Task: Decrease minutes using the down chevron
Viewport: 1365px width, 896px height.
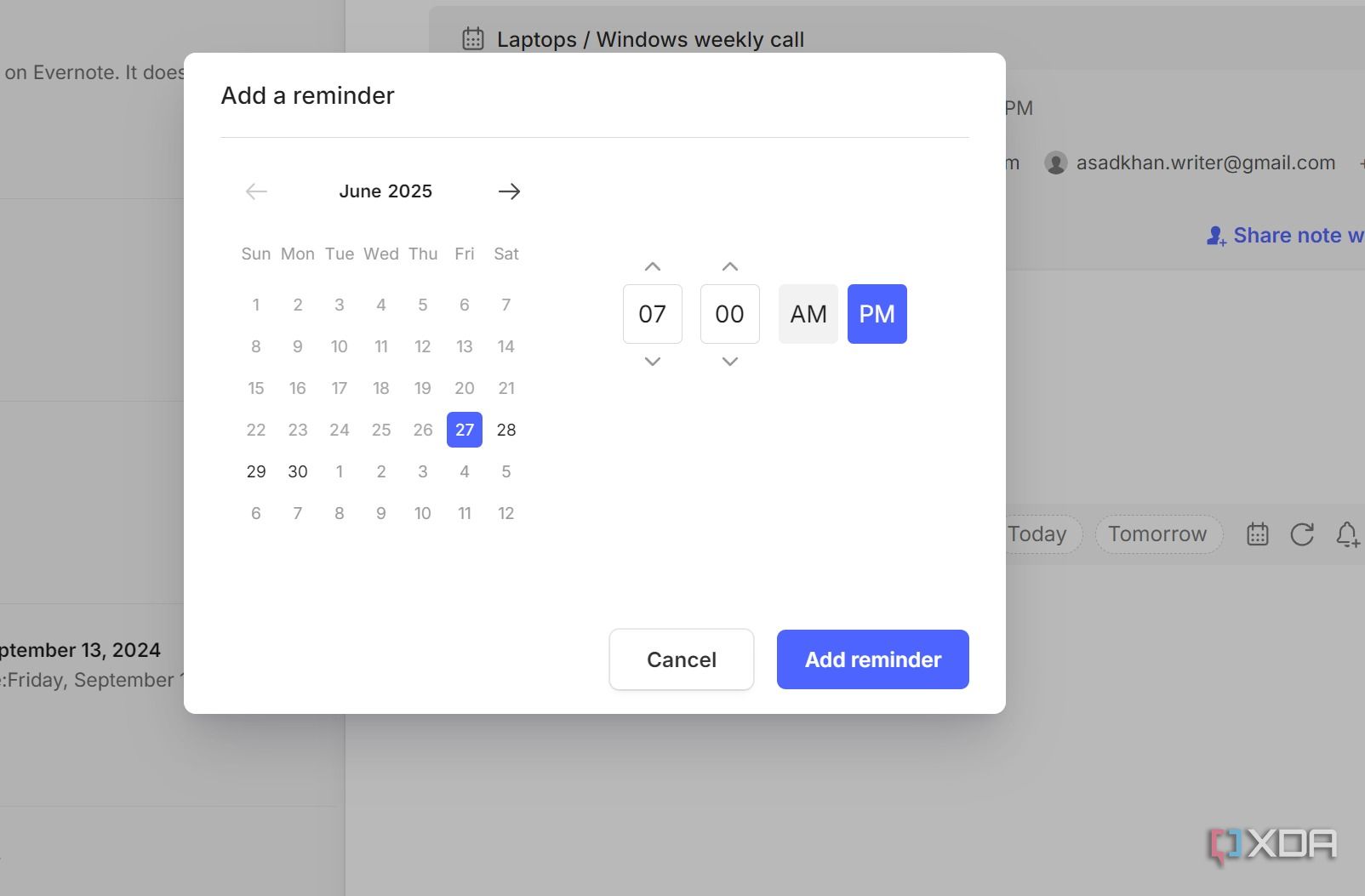Action: (x=729, y=362)
